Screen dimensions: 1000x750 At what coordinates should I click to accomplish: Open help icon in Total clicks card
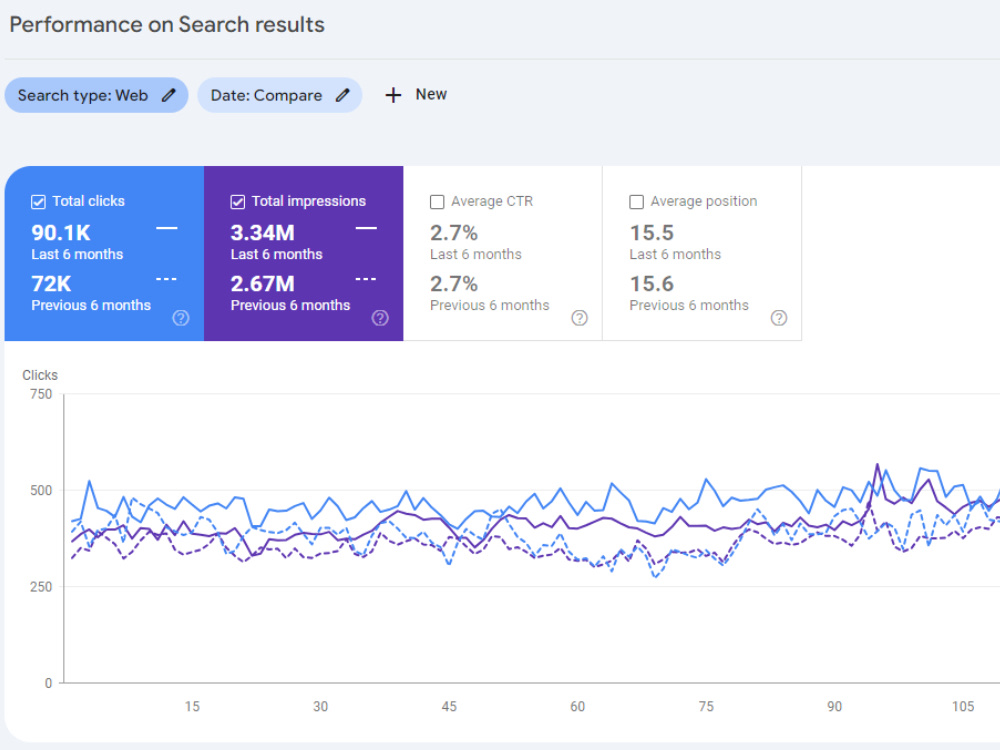181,318
